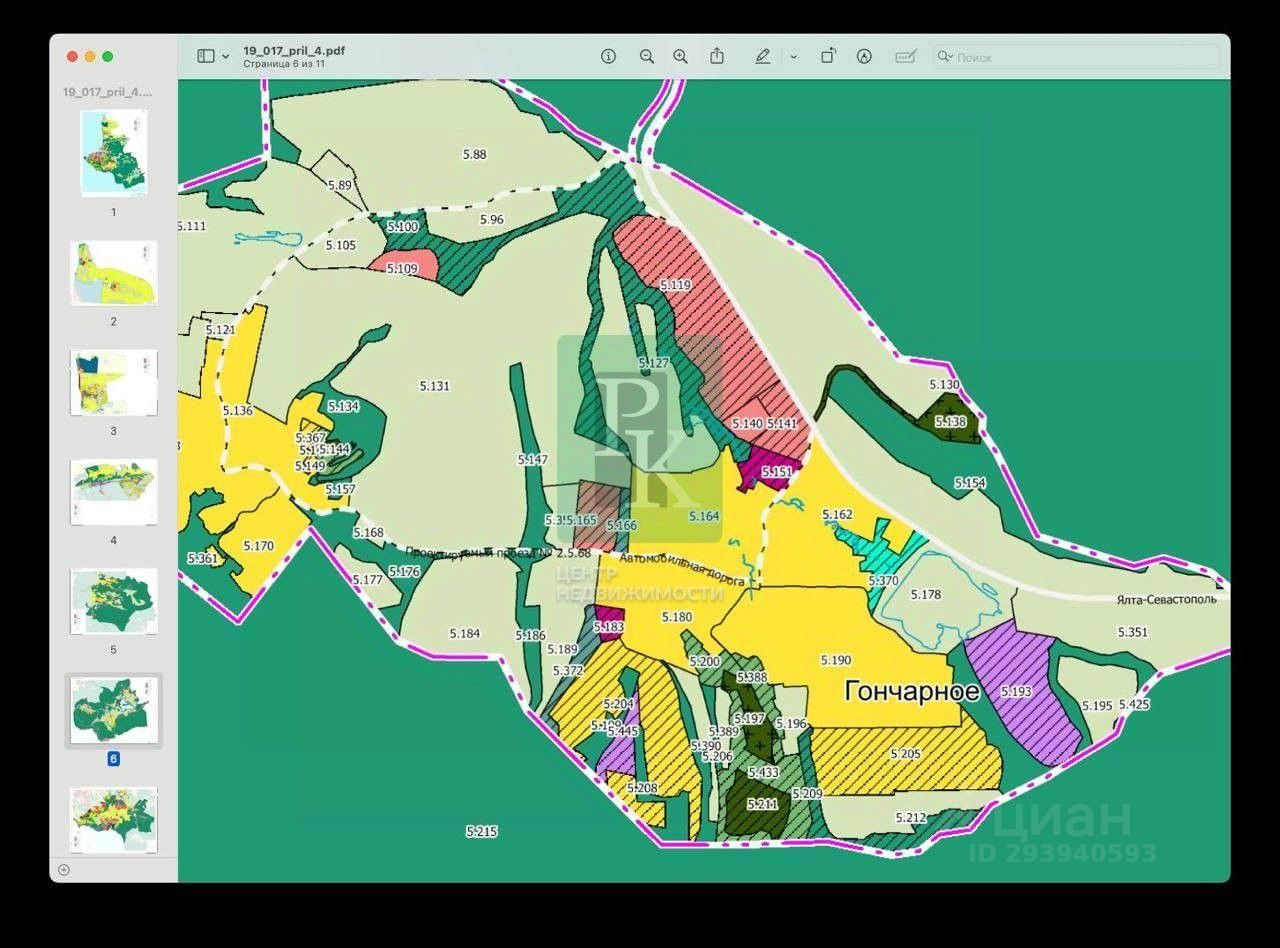1280x948 pixels.
Task: Zoom out using the magnifier minus icon
Action: tap(646, 57)
